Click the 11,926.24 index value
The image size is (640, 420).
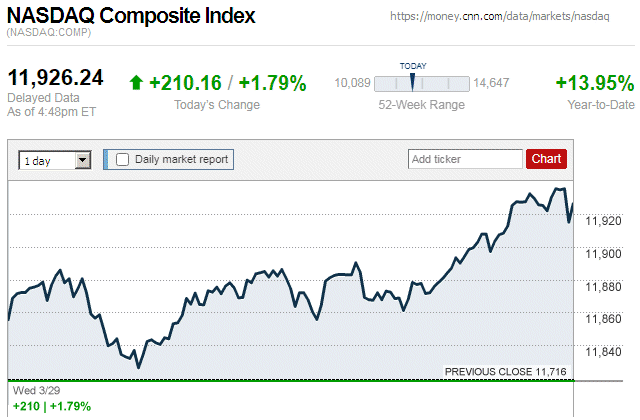click(x=56, y=78)
